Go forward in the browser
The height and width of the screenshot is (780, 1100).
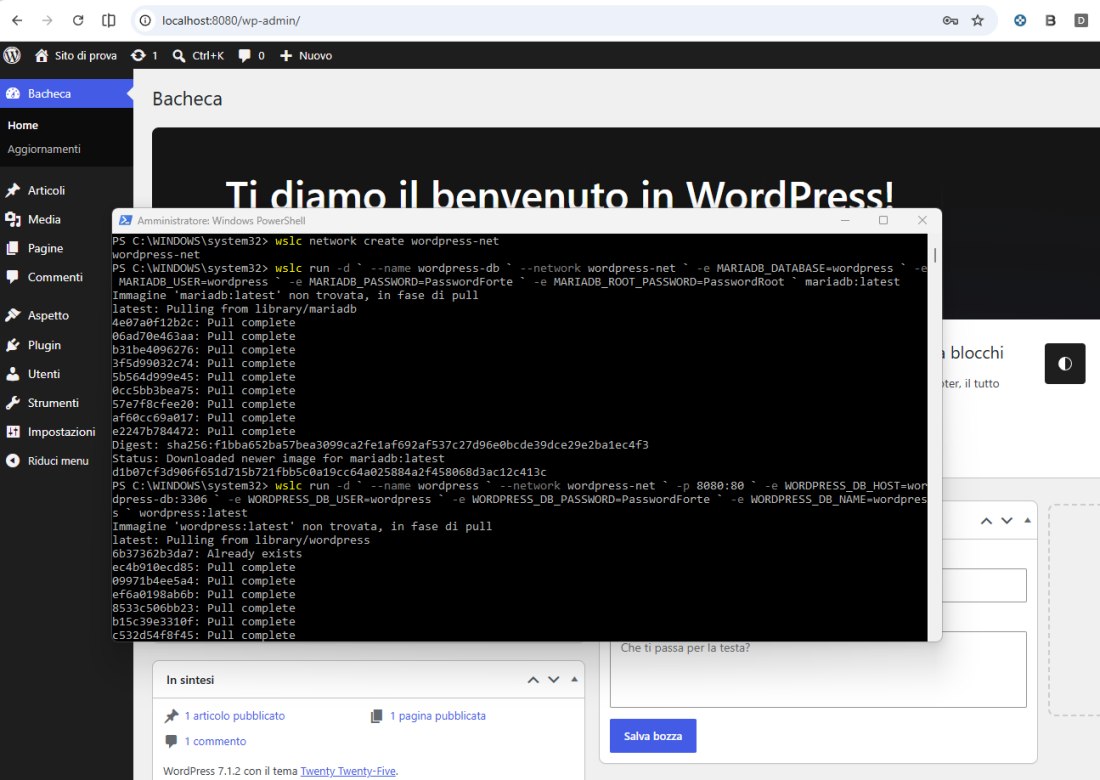47,20
